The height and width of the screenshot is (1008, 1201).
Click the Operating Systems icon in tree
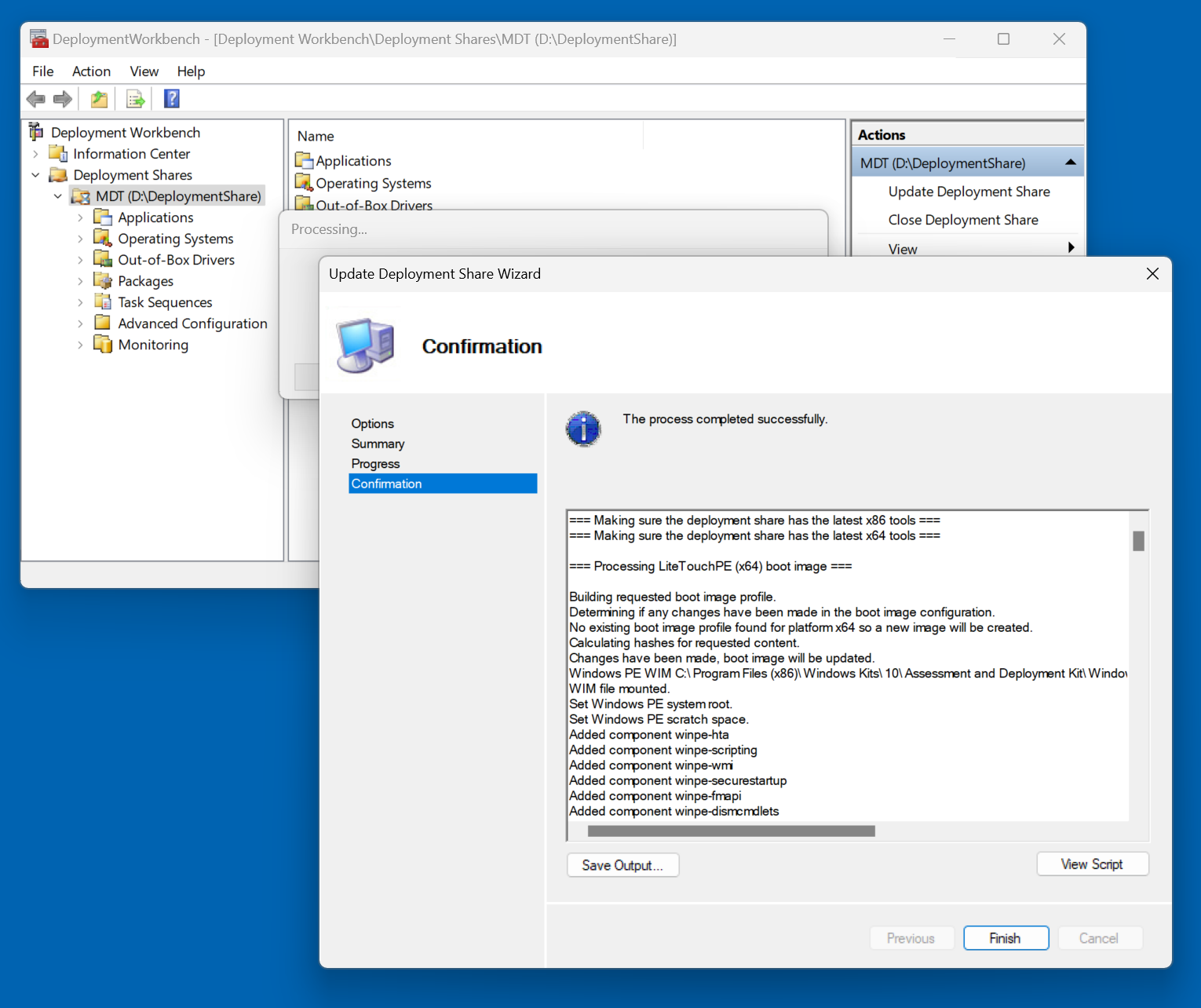click(x=103, y=238)
